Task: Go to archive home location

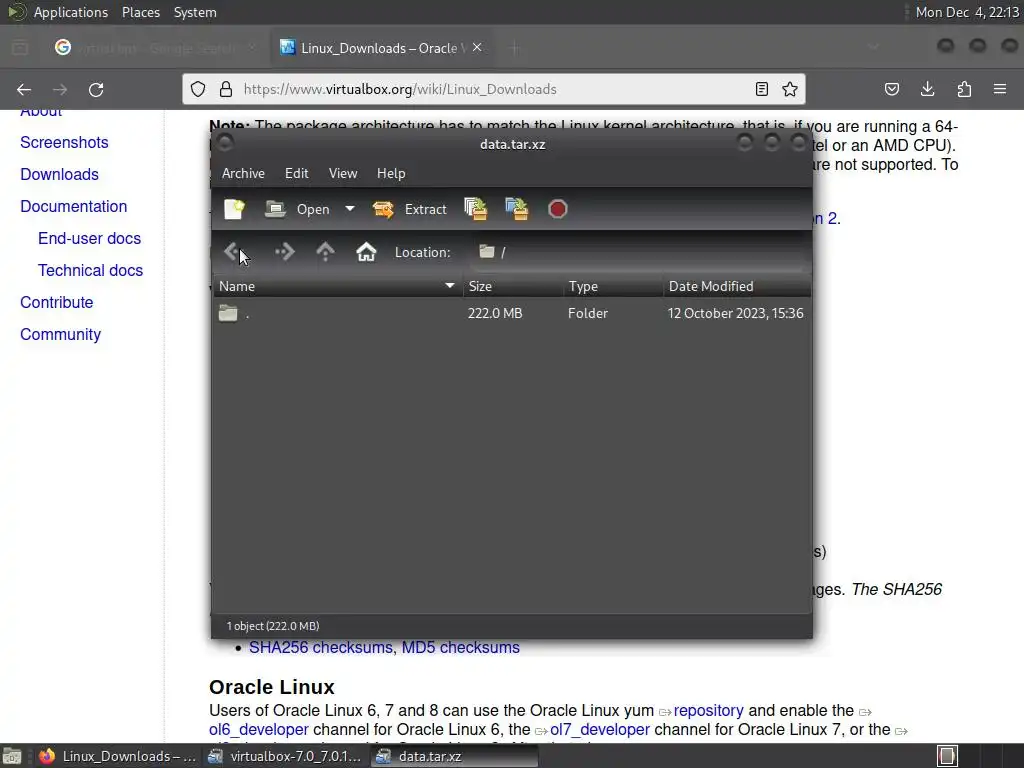Action: tap(366, 251)
